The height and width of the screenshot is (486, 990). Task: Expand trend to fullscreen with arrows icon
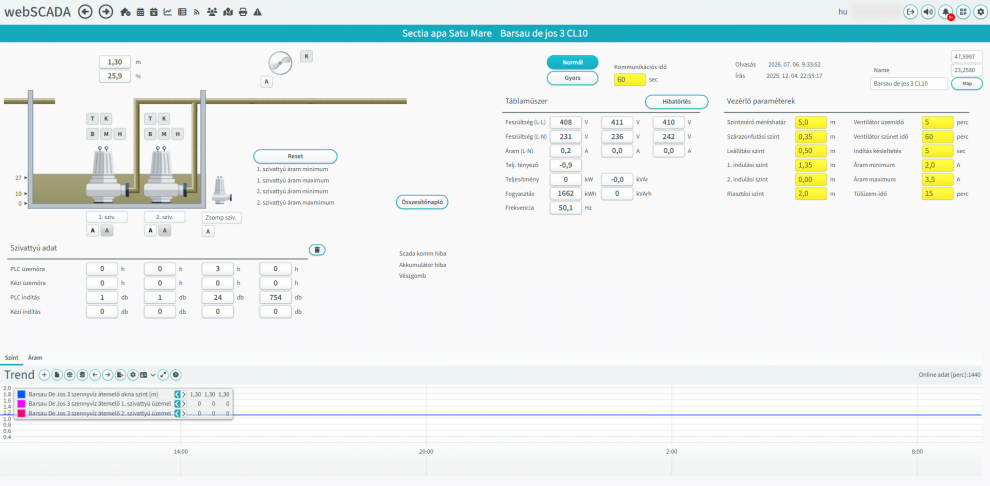tap(163, 375)
